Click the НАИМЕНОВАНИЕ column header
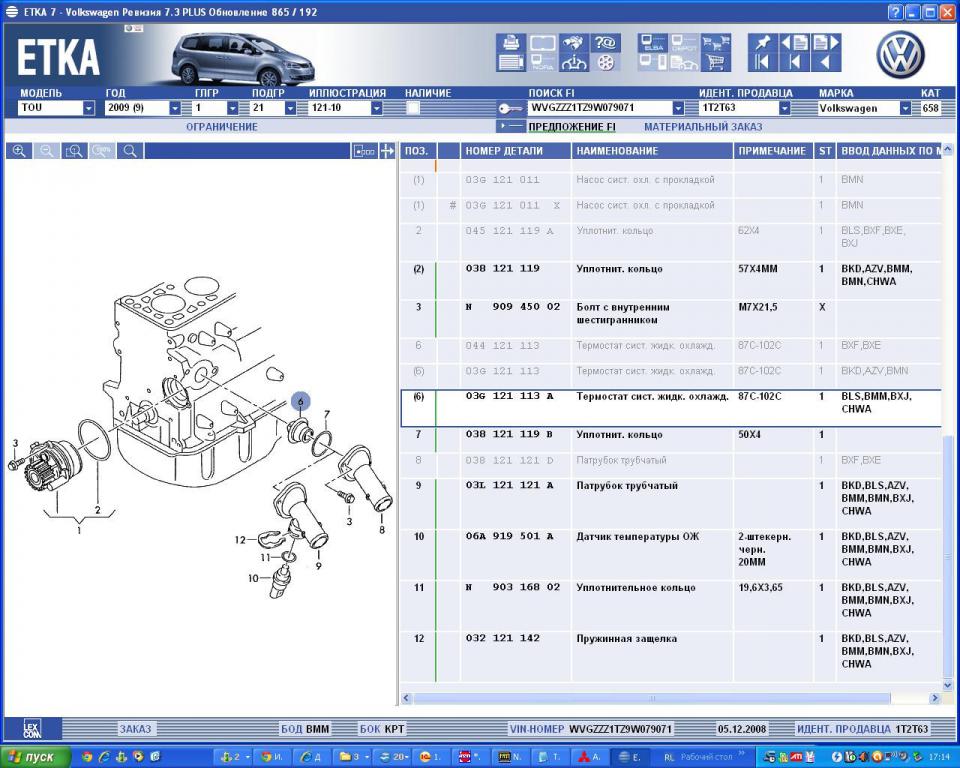This screenshot has width=960, height=768. point(652,151)
